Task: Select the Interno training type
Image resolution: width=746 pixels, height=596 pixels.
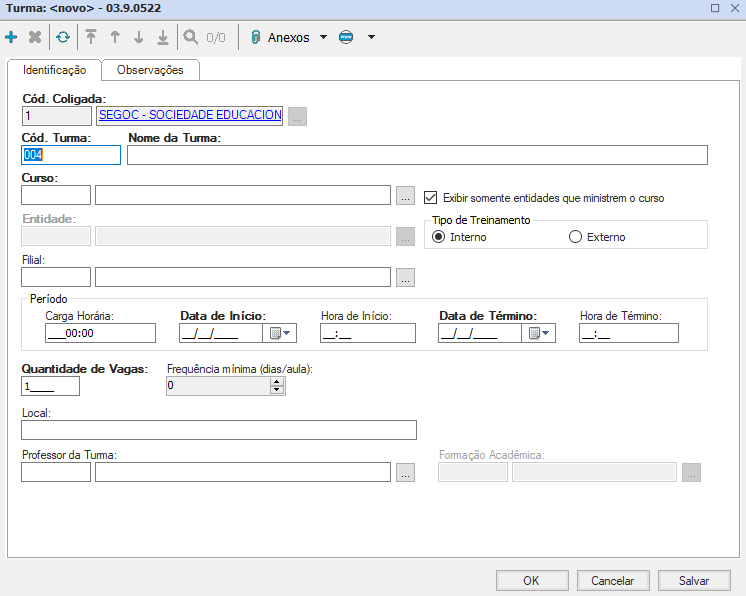Action: (x=439, y=237)
